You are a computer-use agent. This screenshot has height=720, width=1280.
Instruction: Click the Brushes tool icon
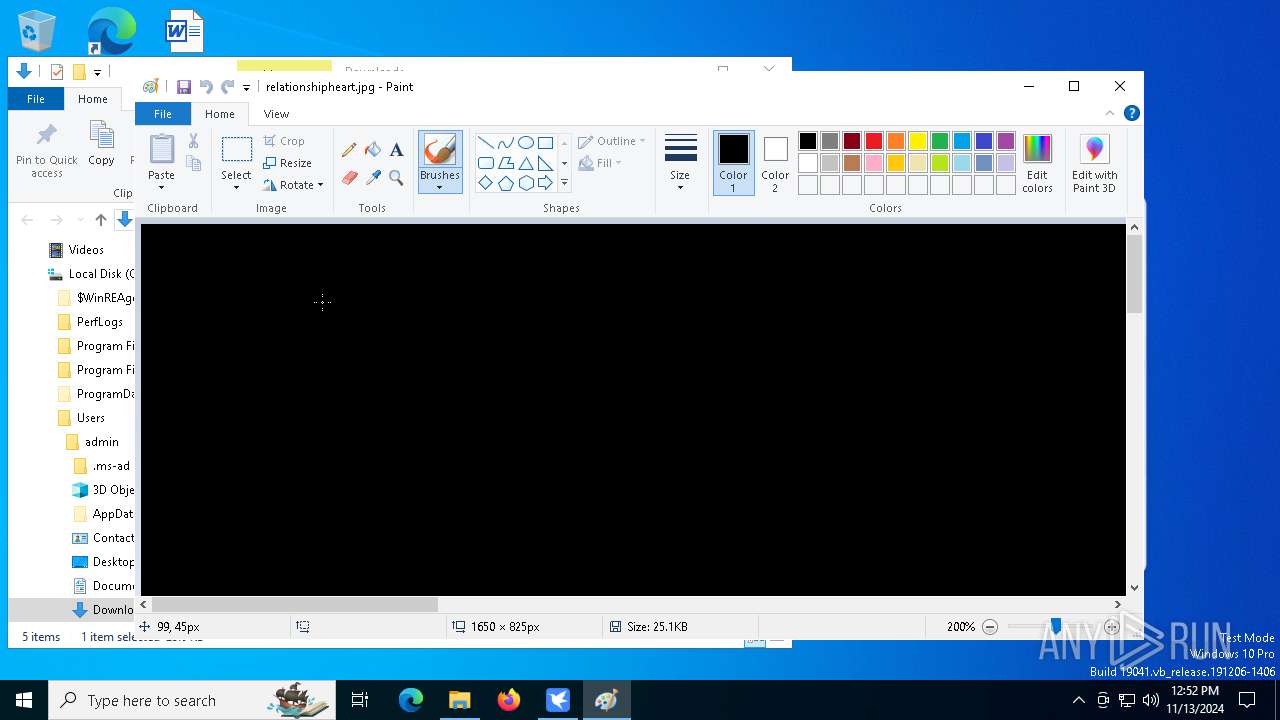click(x=440, y=150)
